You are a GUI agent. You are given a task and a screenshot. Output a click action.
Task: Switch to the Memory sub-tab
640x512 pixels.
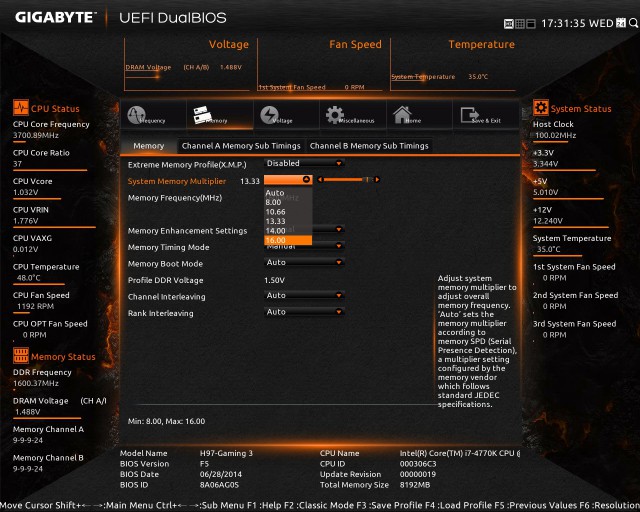(149, 146)
